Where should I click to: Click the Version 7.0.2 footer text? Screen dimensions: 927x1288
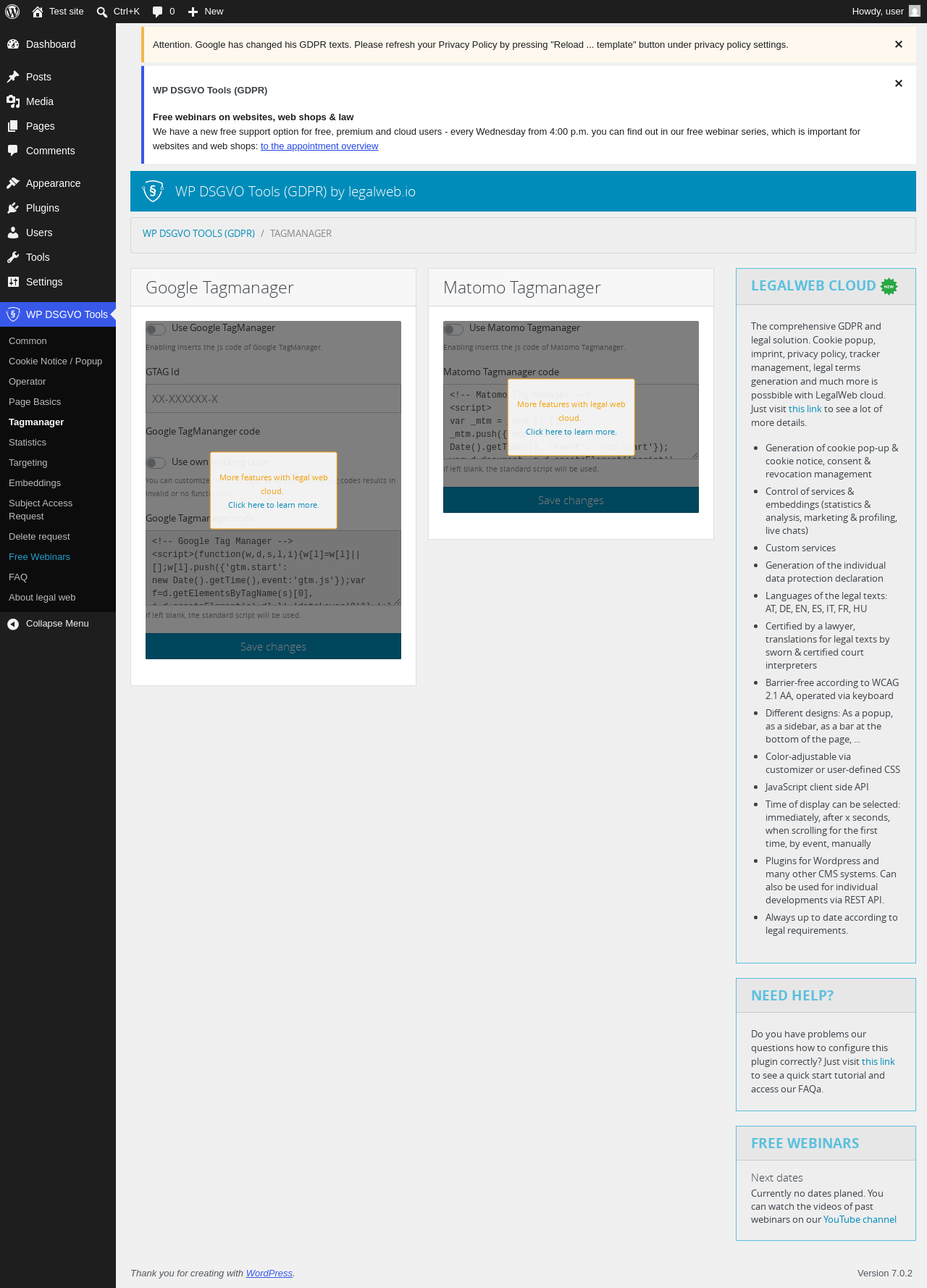(884, 1274)
